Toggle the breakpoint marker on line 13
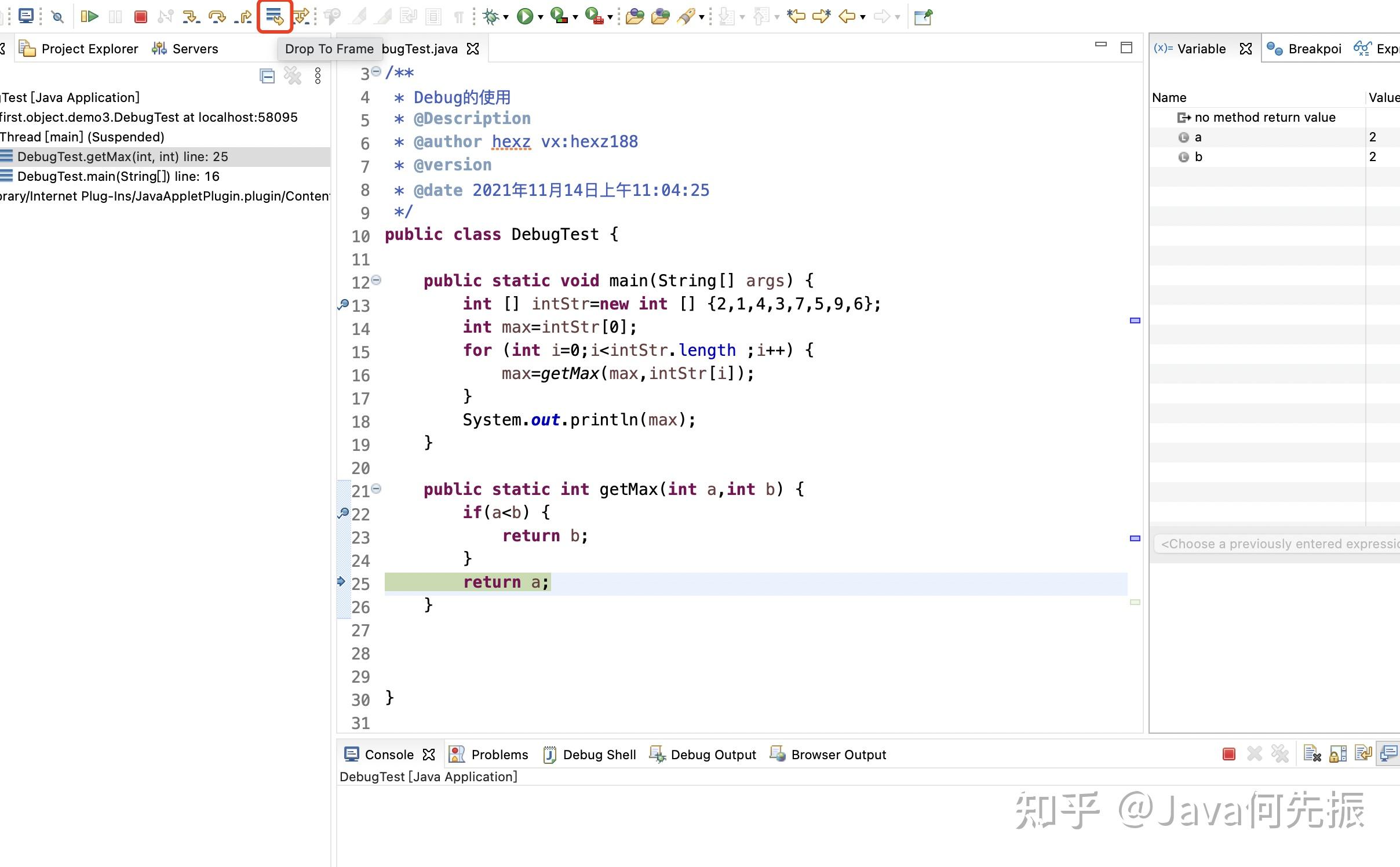The width and height of the screenshot is (1400, 867). pyautogui.click(x=343, y=304)
